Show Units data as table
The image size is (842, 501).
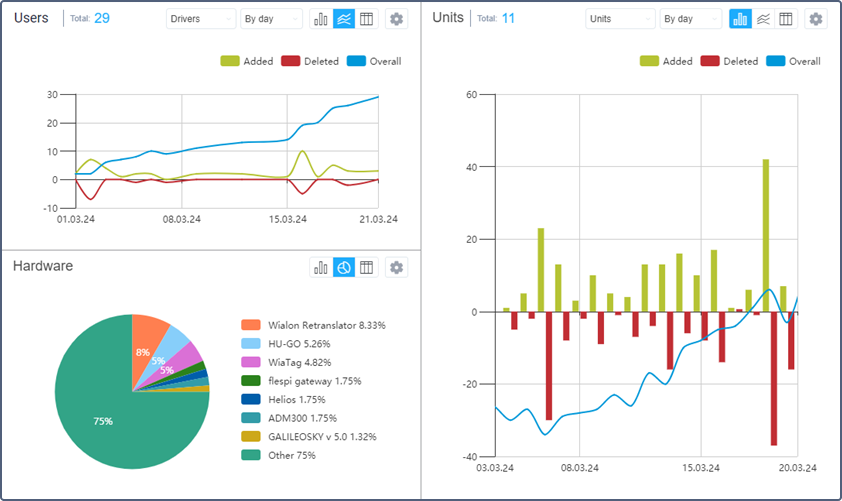(786, 19)
